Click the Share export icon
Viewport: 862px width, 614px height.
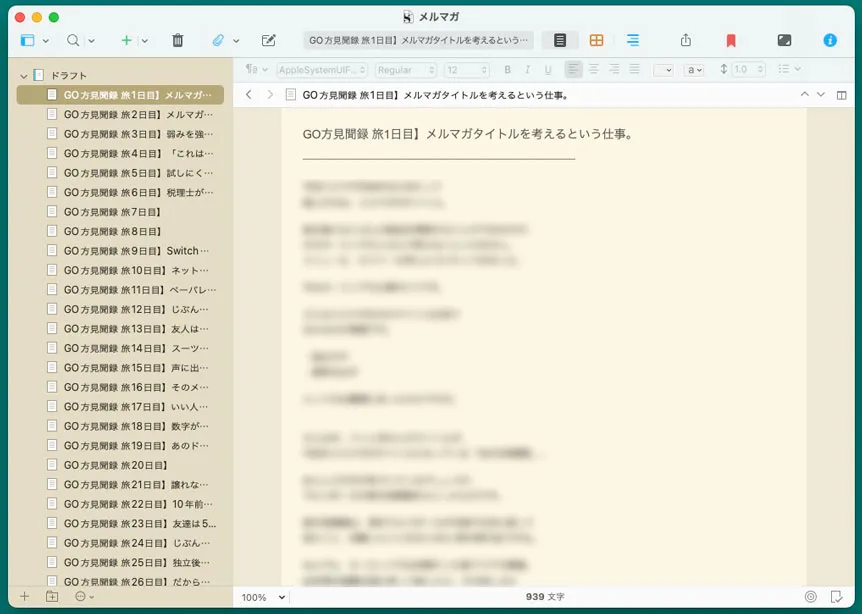(x=686, y=40)
